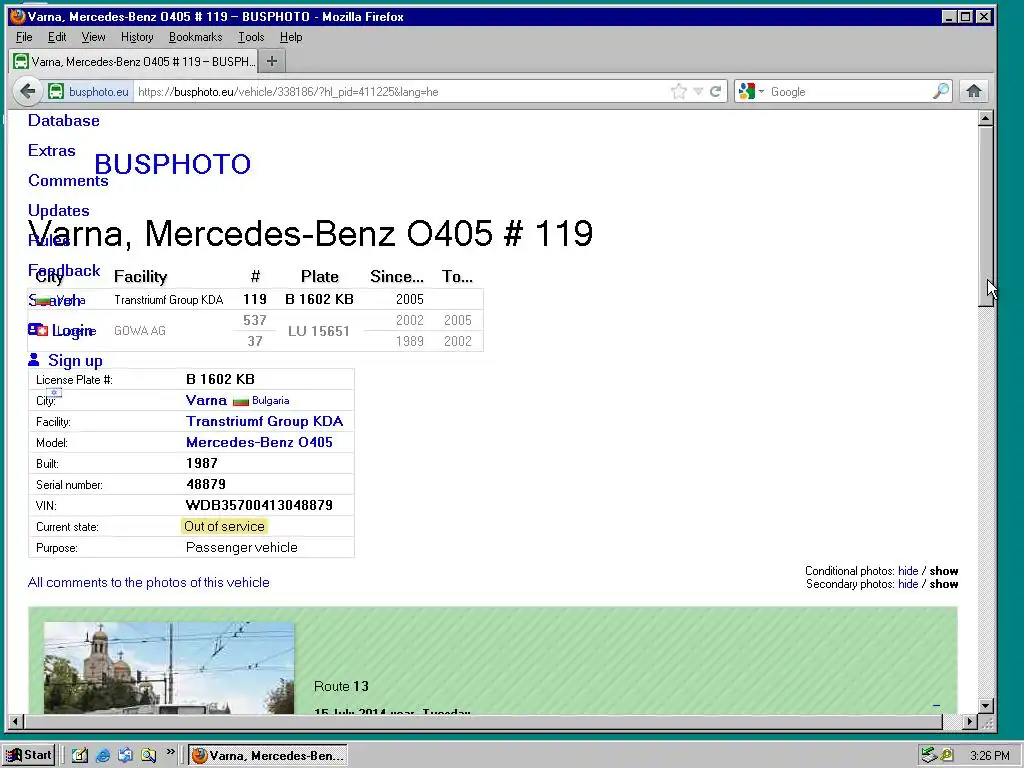Open the Mercedes-Benz O405 model link
The width and height of the screenshot is (1024, 768).
click(x=259, y=442)
